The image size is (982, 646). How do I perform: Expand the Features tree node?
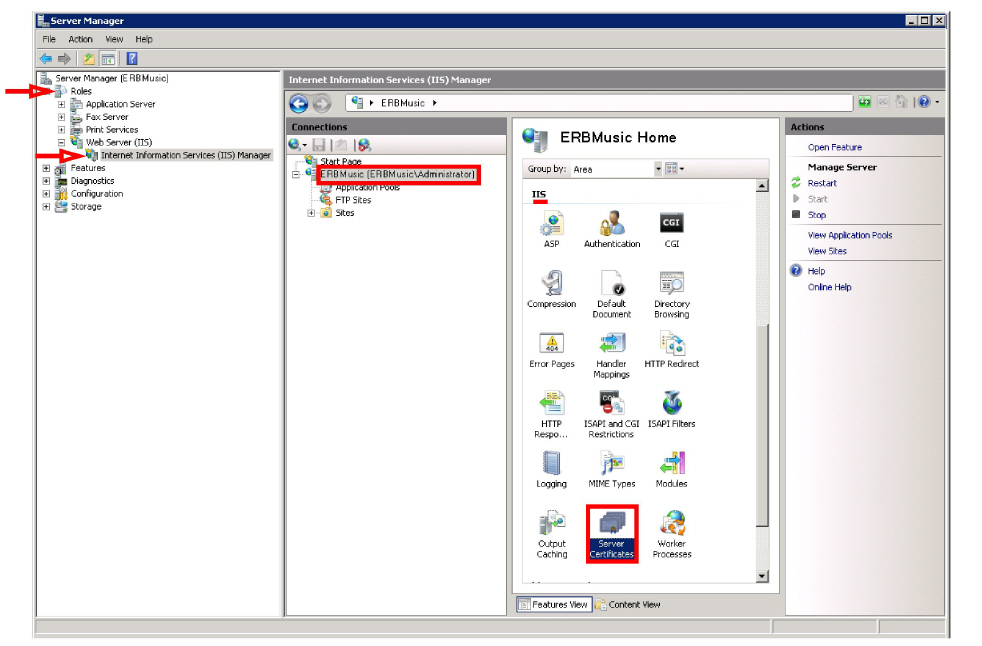click(x=46, y=168)
